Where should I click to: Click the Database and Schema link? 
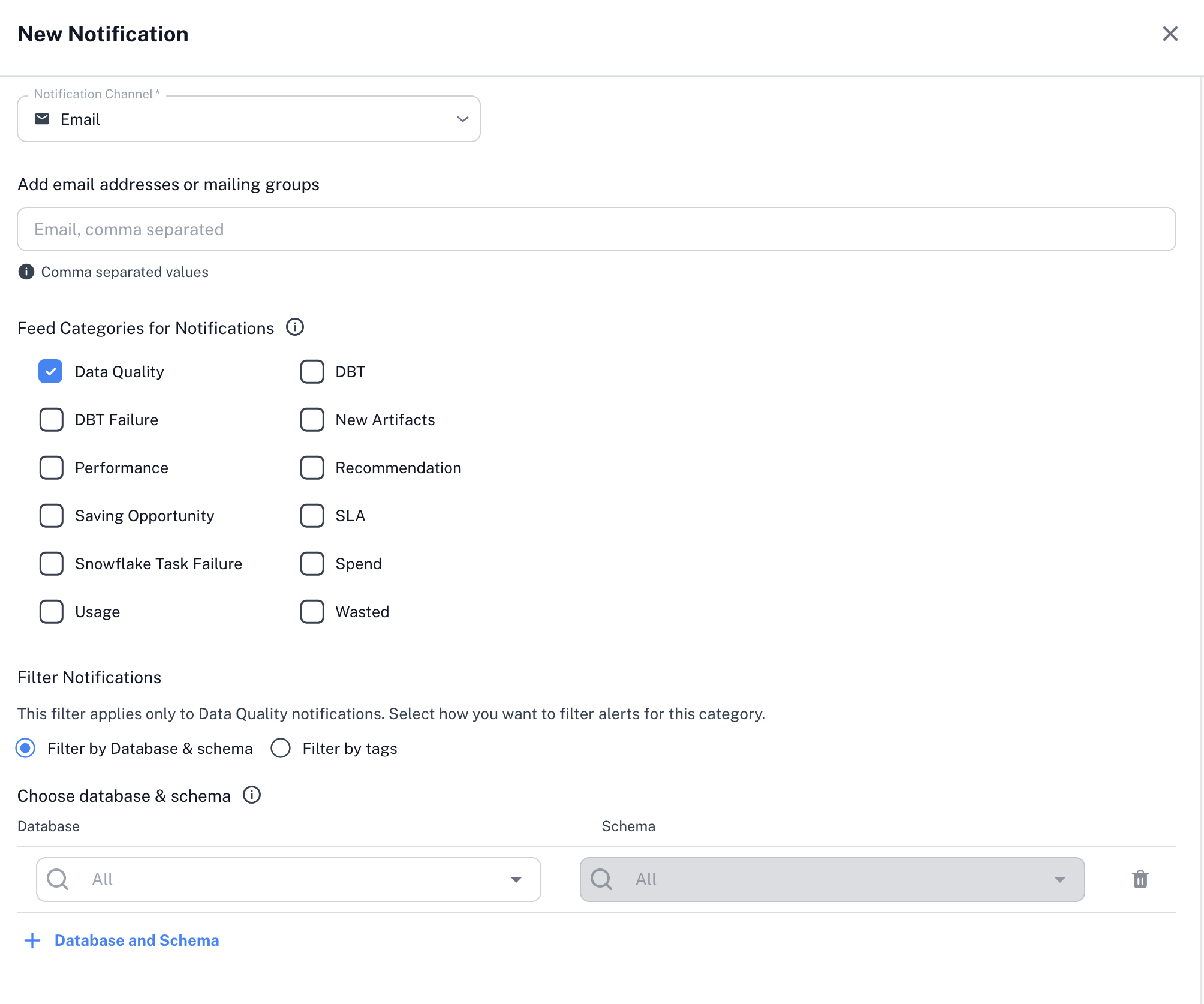pos(137,940)
